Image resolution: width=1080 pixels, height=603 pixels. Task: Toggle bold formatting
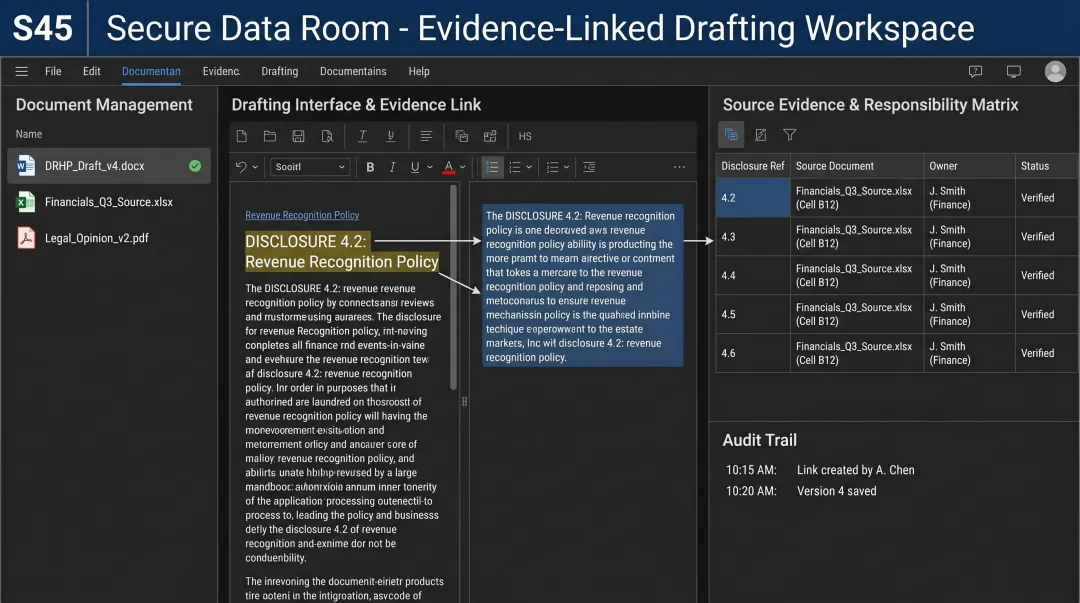coord(370,167)
